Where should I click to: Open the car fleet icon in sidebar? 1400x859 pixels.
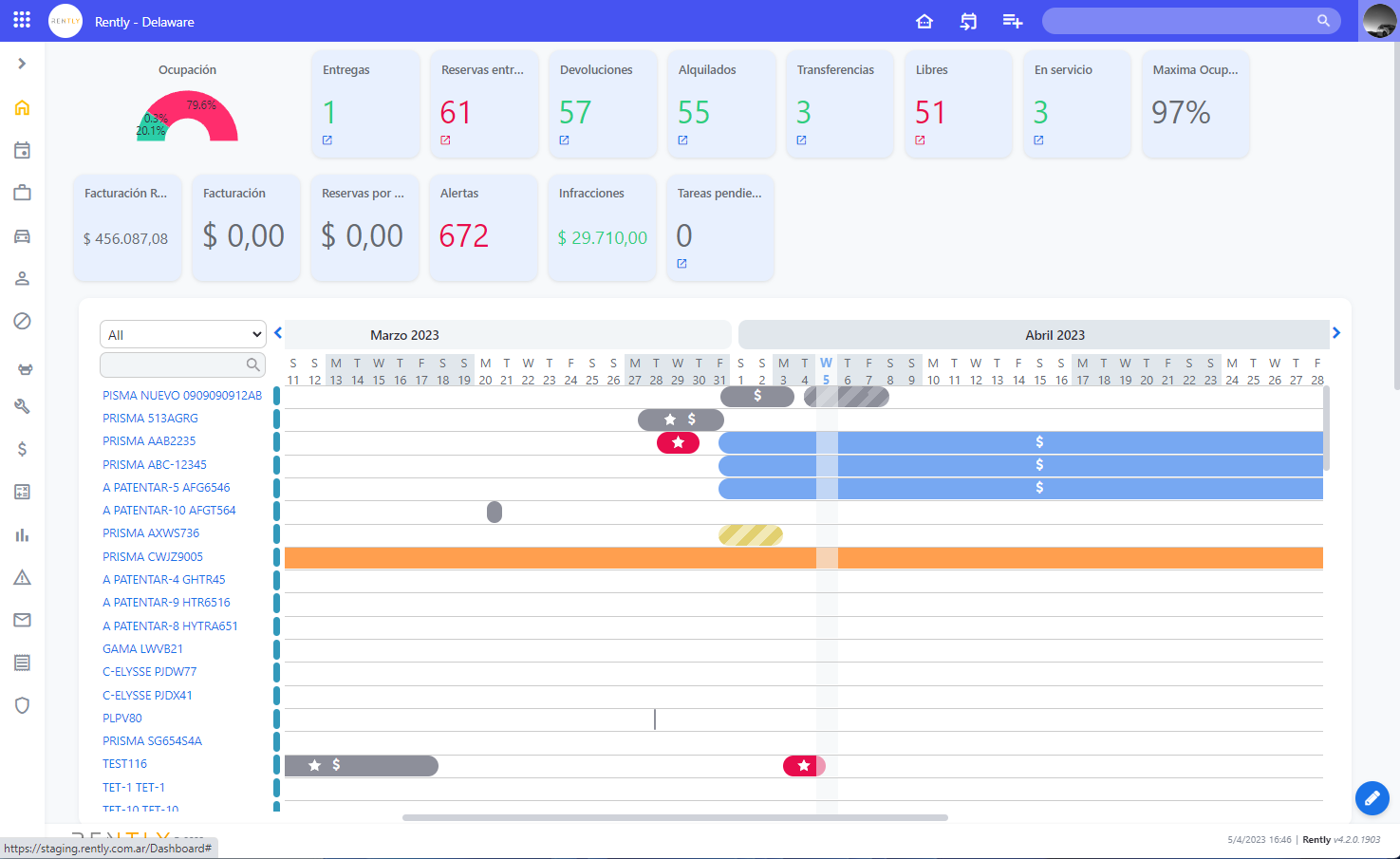pos(22,235)
